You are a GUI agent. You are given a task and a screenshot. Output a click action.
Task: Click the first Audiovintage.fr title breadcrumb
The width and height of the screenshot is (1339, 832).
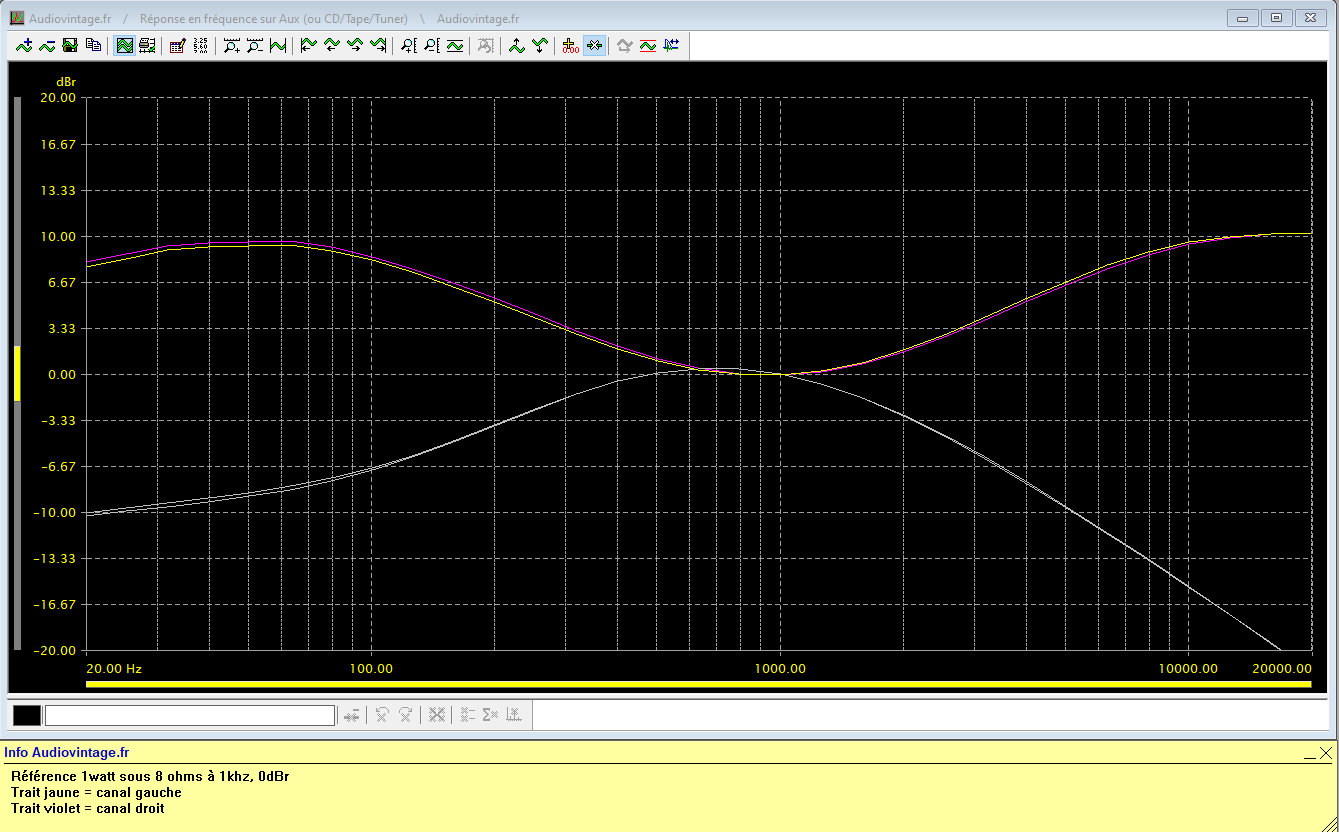pos(70,18)
